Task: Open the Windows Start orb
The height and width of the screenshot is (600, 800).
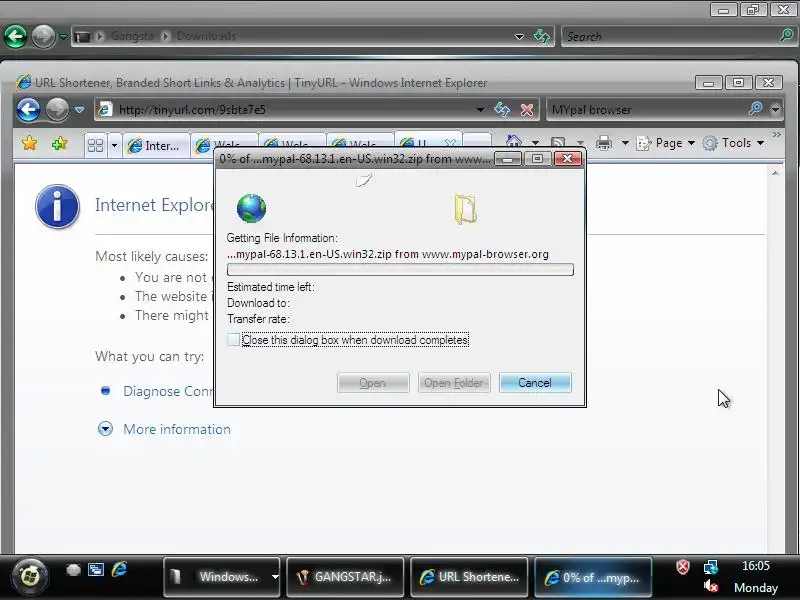Action: [30, 577]
